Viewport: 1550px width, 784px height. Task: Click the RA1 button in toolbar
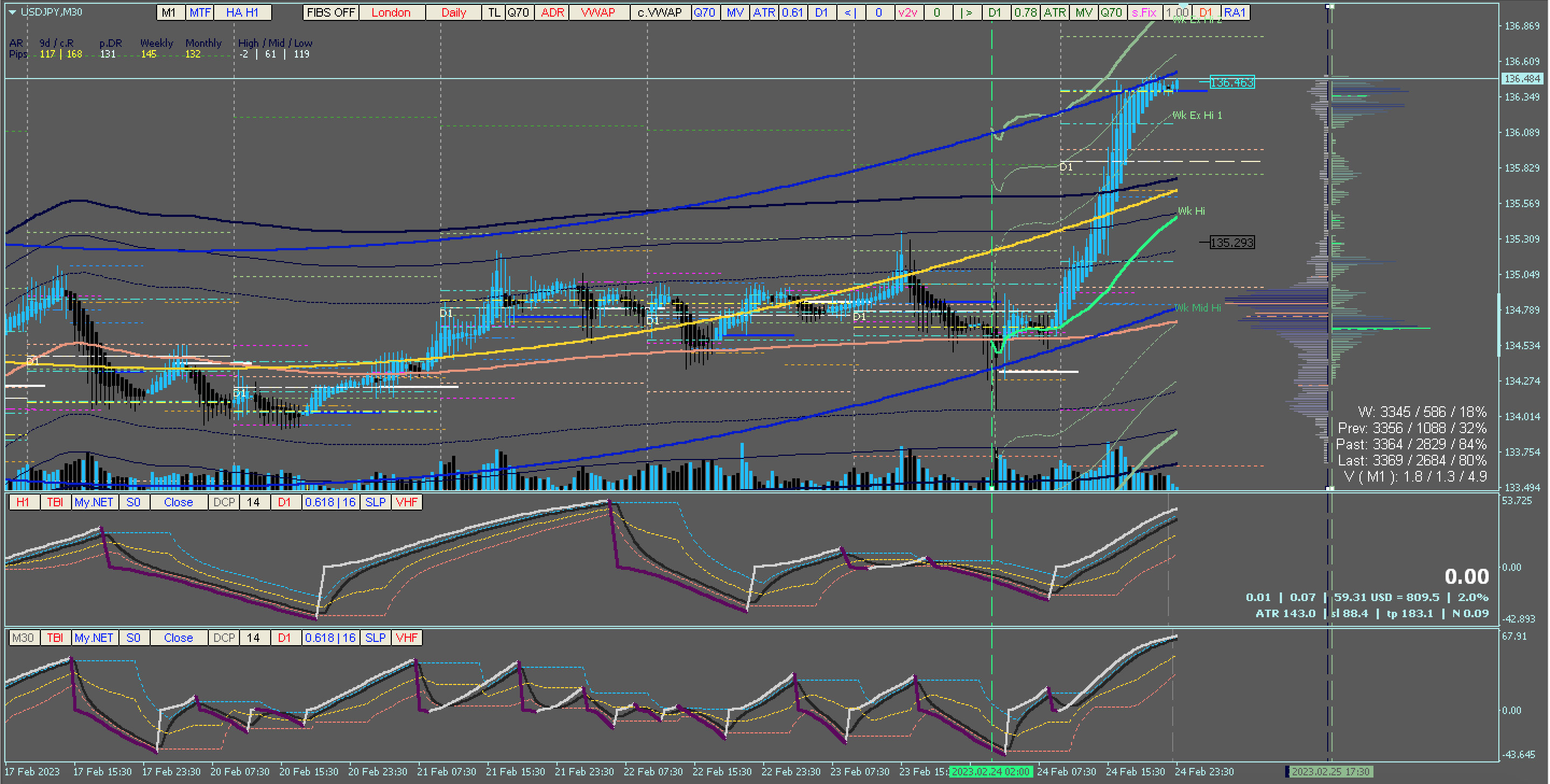tap(1235, 12)
